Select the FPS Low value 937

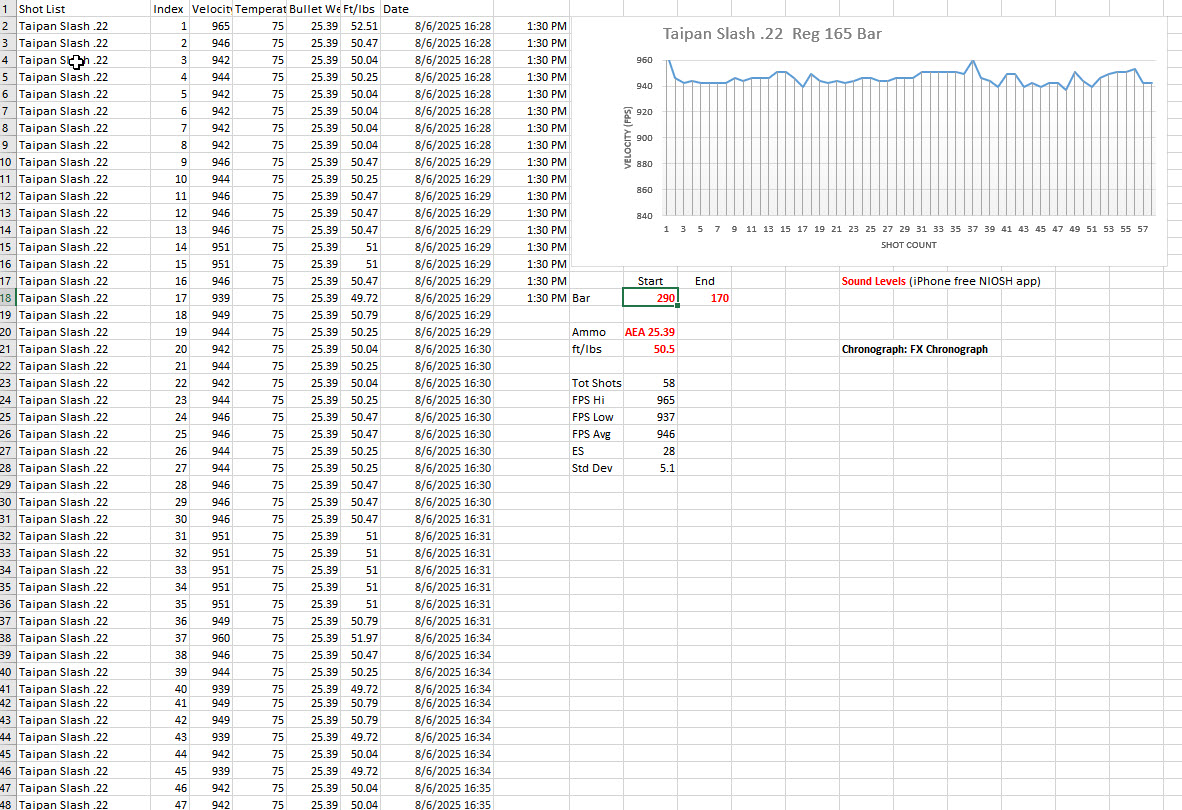tap(651, 417)
